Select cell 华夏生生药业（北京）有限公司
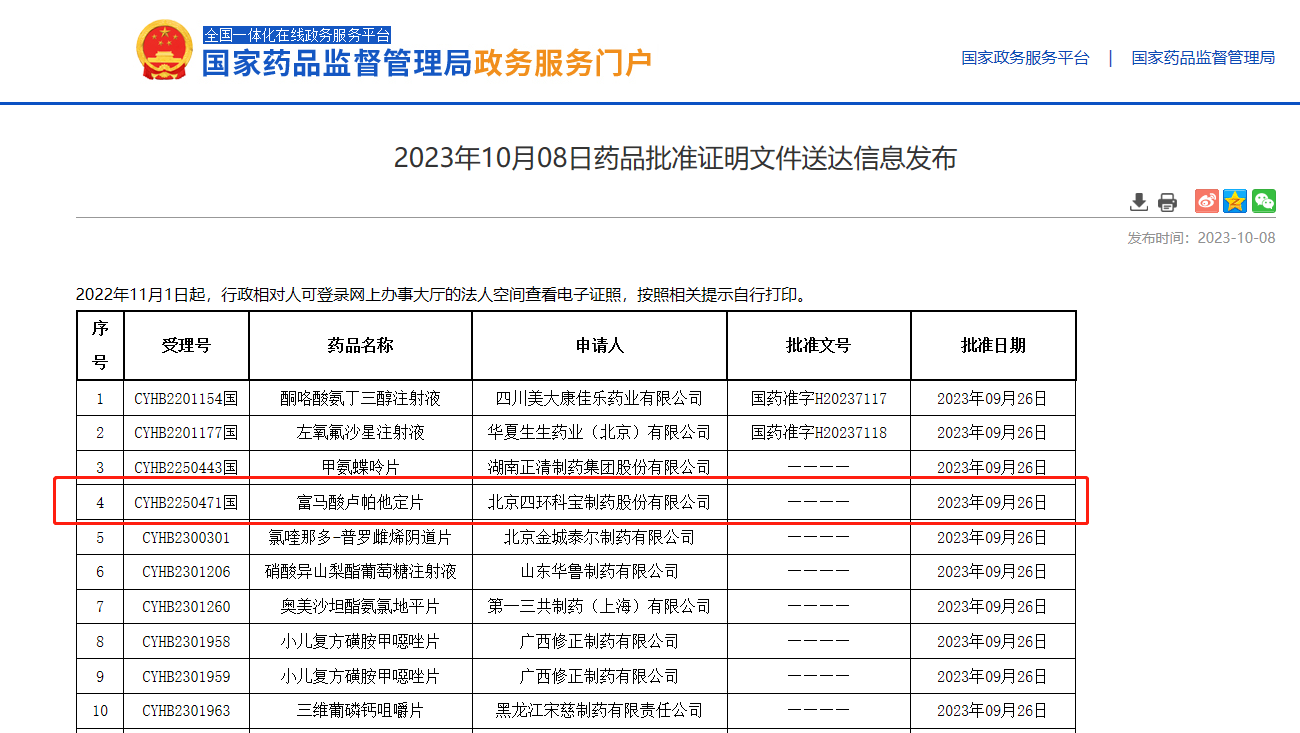This screenshot has width=1300, height=733. (x=599, y=433)
